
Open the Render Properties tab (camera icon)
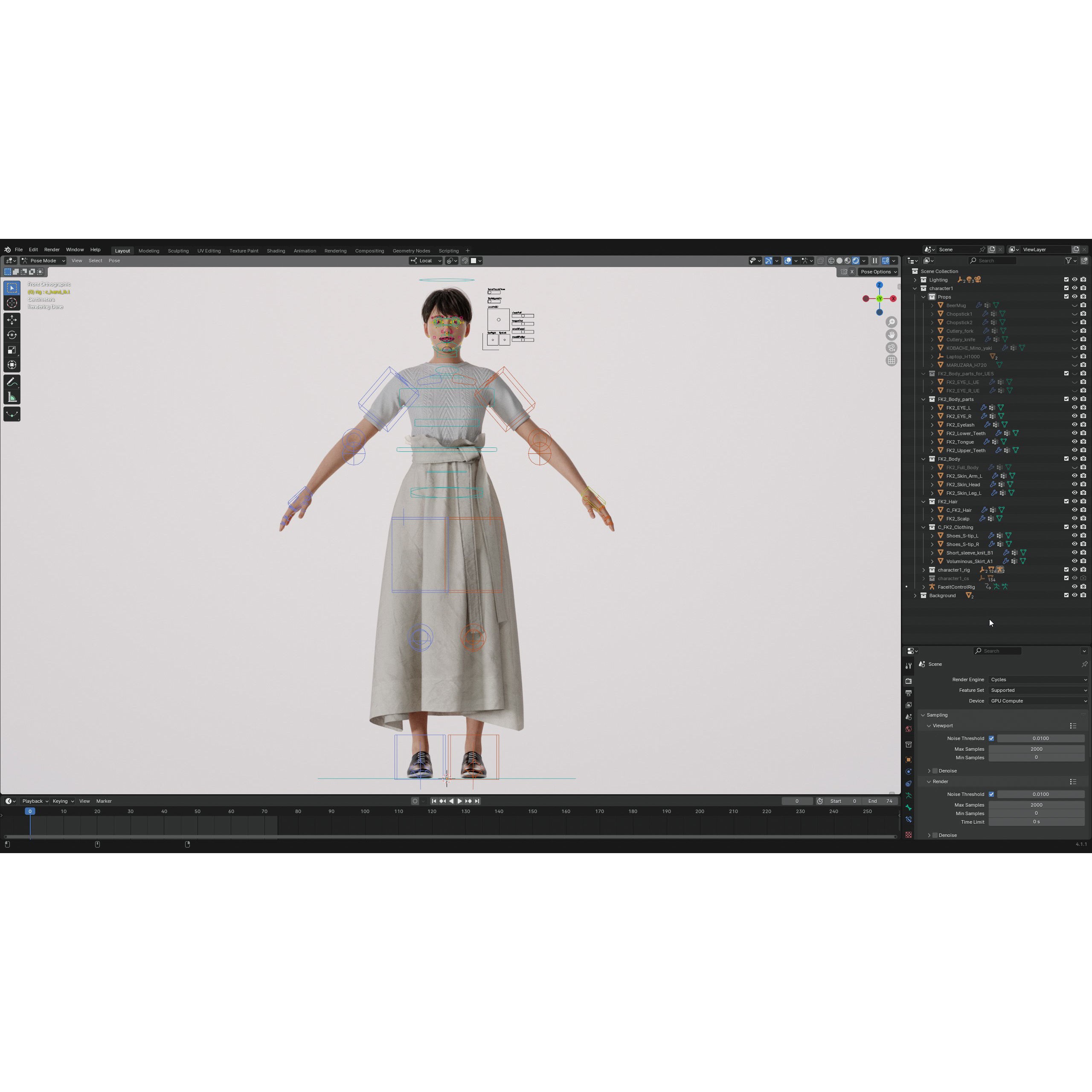[909, 680]
